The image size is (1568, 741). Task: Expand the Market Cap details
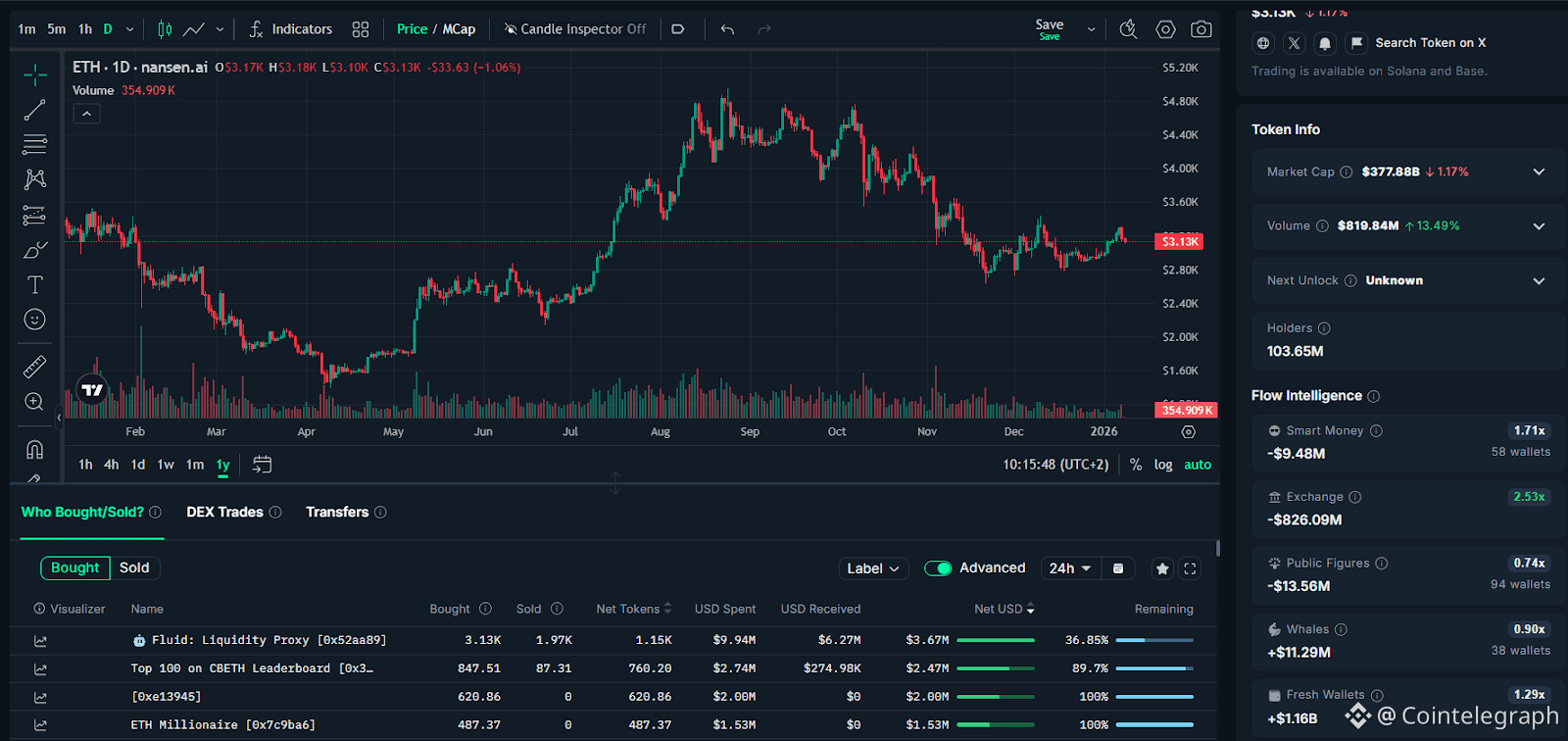pos(1539,172)
